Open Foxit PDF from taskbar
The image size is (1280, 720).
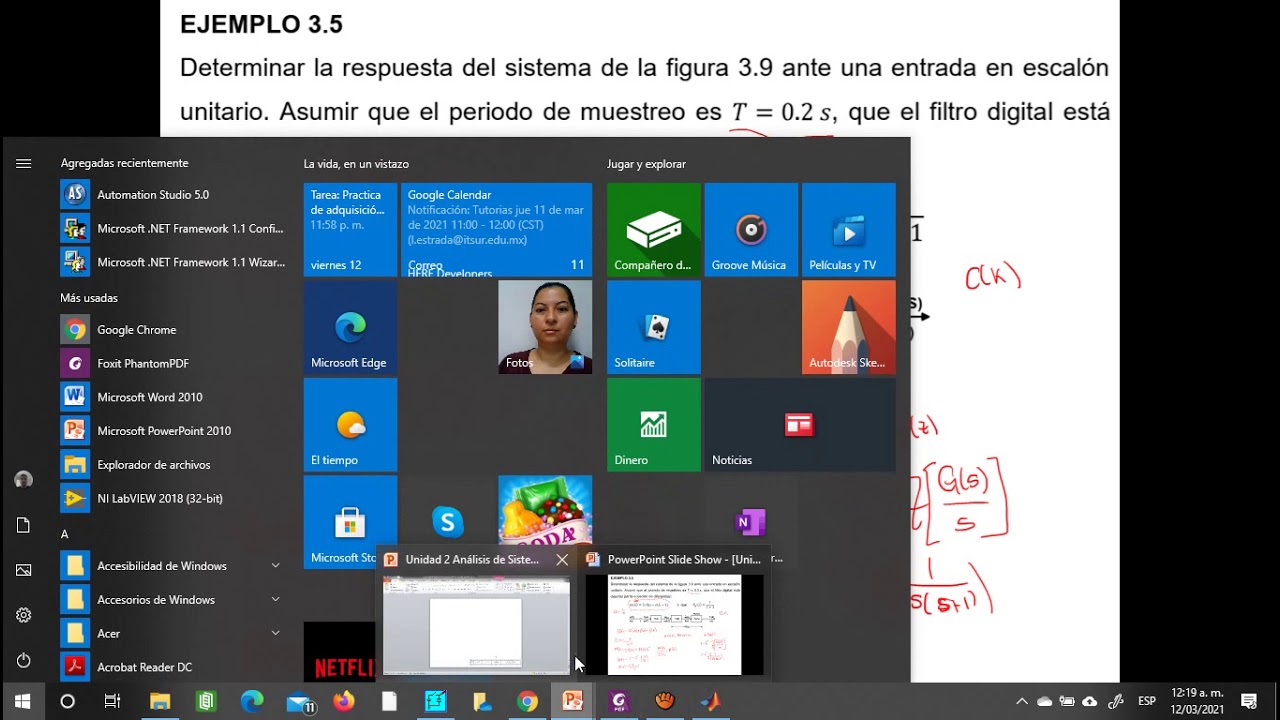pyautogui.click(x=619, y=701)
